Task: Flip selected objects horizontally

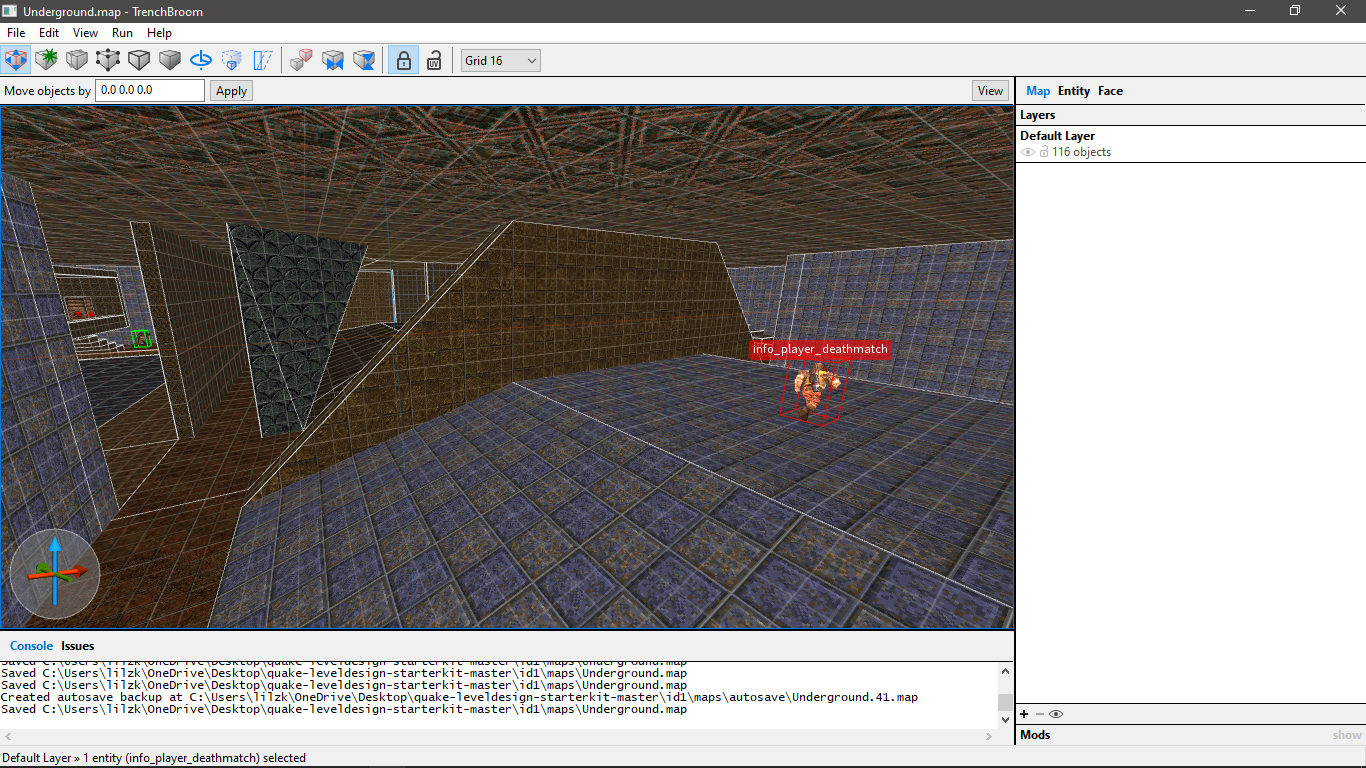Action: click(x=332, y=60)
